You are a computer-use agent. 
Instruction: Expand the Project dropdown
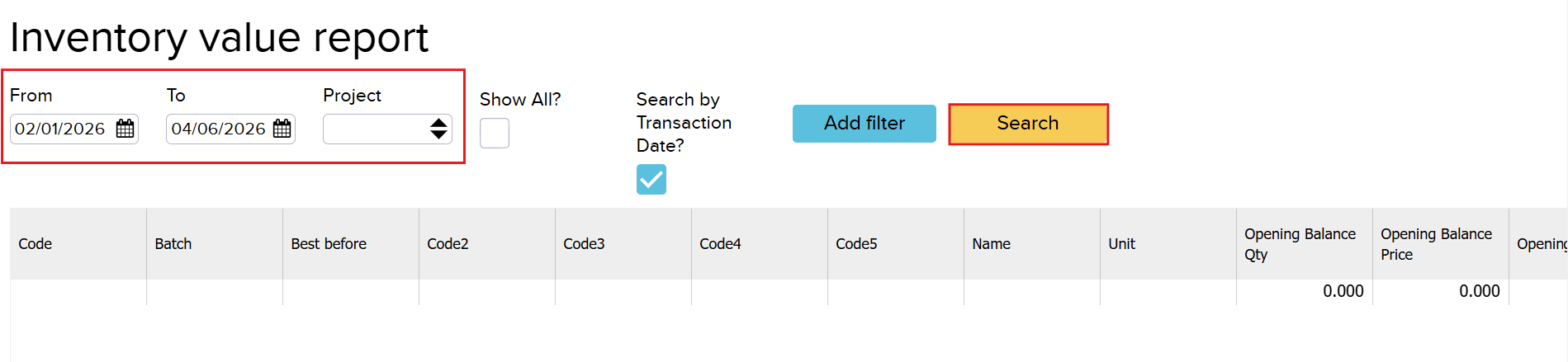point(387,129)
